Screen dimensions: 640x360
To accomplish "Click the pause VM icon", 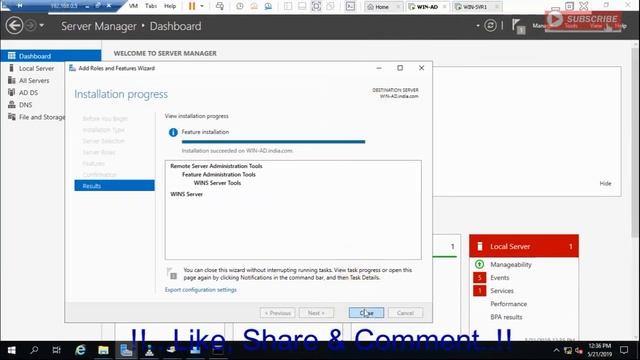I will click(x=192, y=6).
